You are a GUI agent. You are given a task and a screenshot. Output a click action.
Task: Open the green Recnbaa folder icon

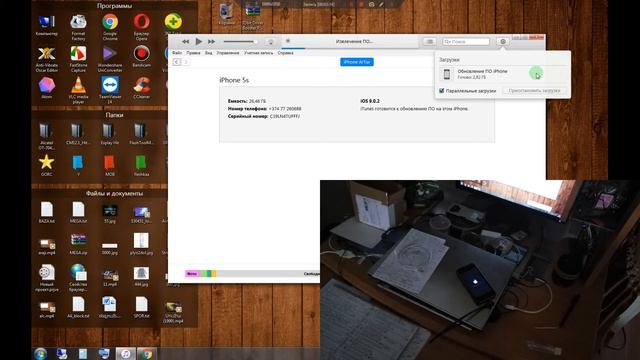coord(141,165)
